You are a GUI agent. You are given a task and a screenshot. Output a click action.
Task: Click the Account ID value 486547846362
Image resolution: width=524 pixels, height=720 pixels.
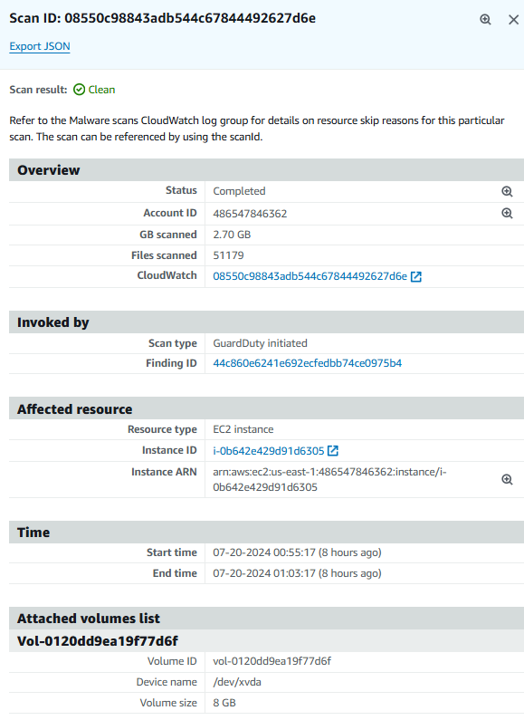250,214
